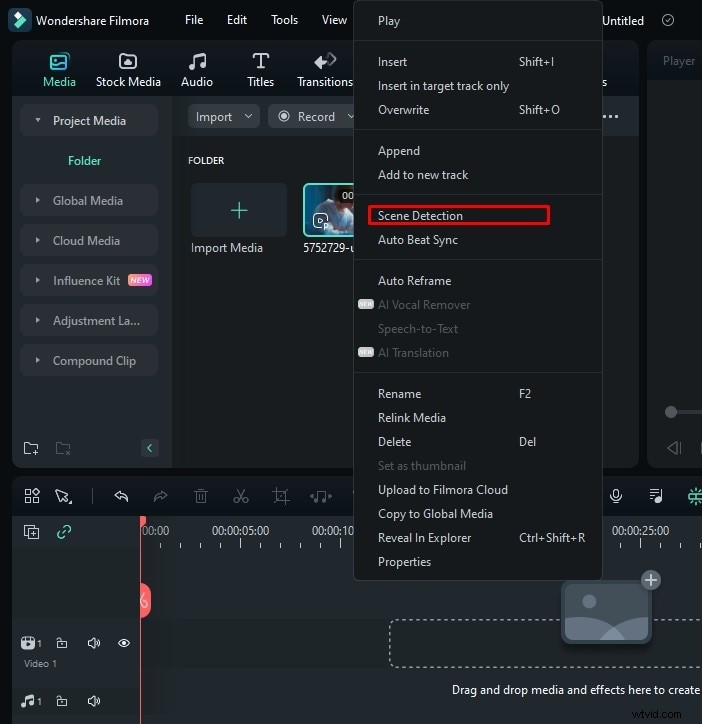Open the File menu

tap(194, 20)
